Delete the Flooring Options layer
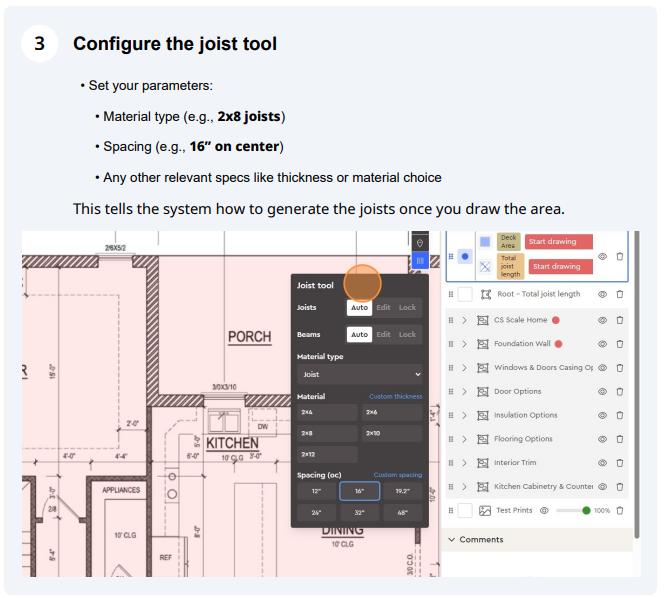Screen dimensions: 665x598 (x=620, y=439)
